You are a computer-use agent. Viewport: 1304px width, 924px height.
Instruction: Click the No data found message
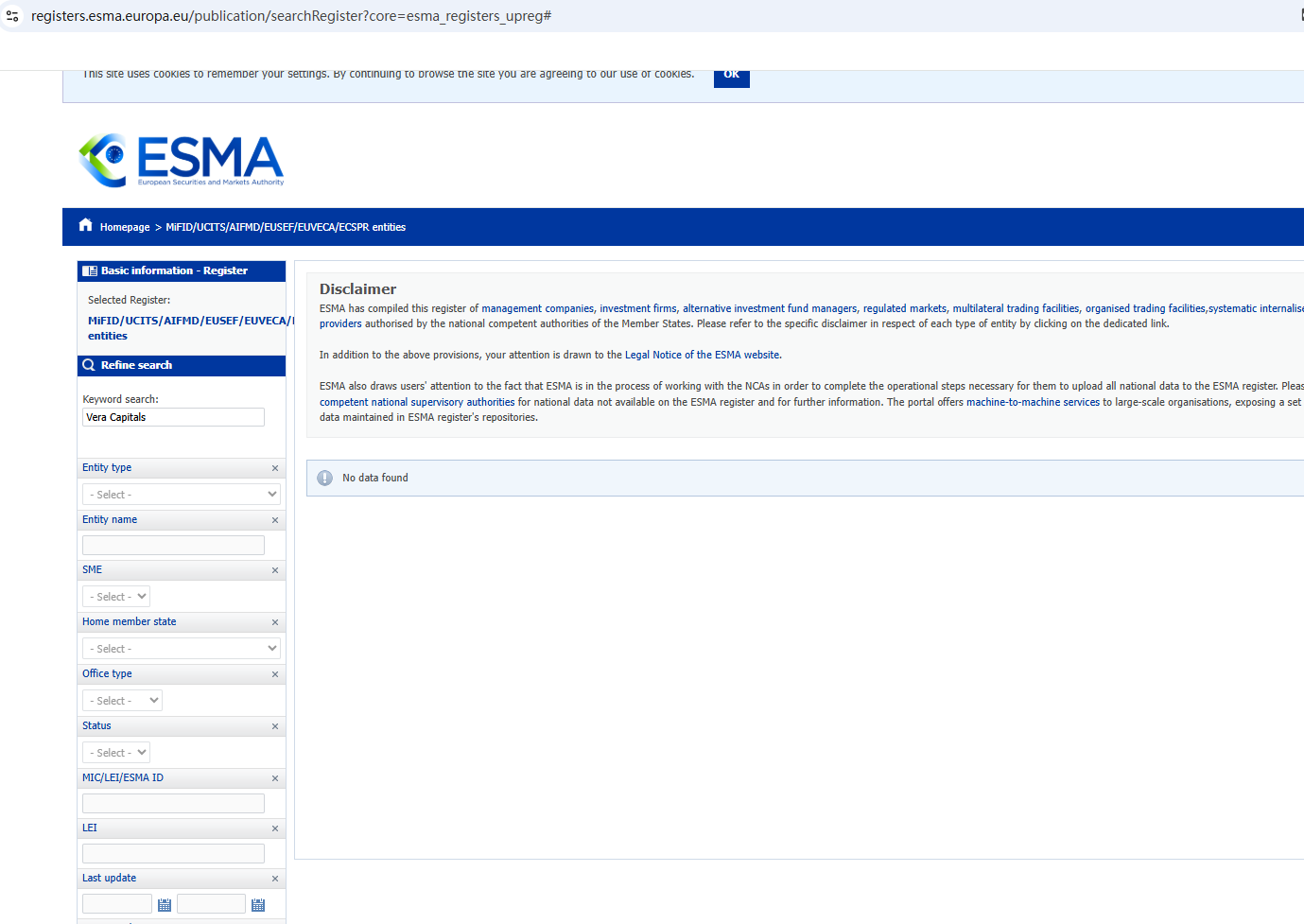tap(375, 478)
